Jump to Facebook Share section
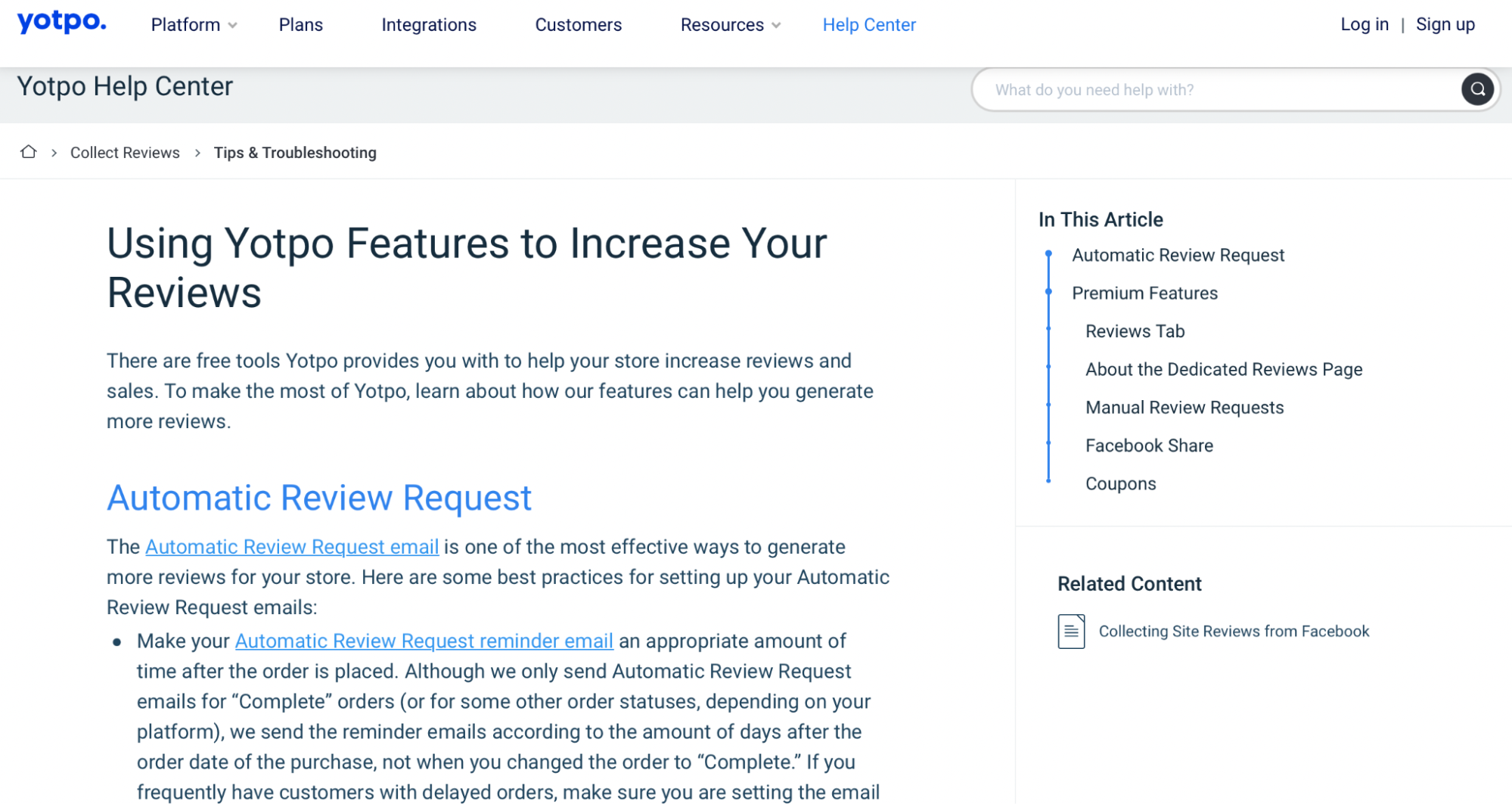This screenshot has height=804, width=1512. click(1149, 445)
